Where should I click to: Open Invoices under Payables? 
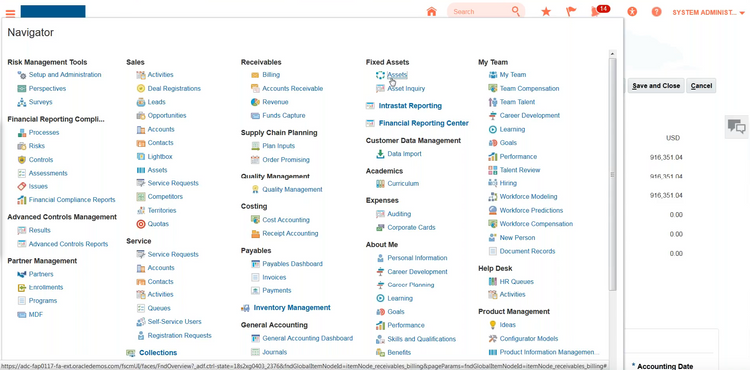[x=274, y=277]
